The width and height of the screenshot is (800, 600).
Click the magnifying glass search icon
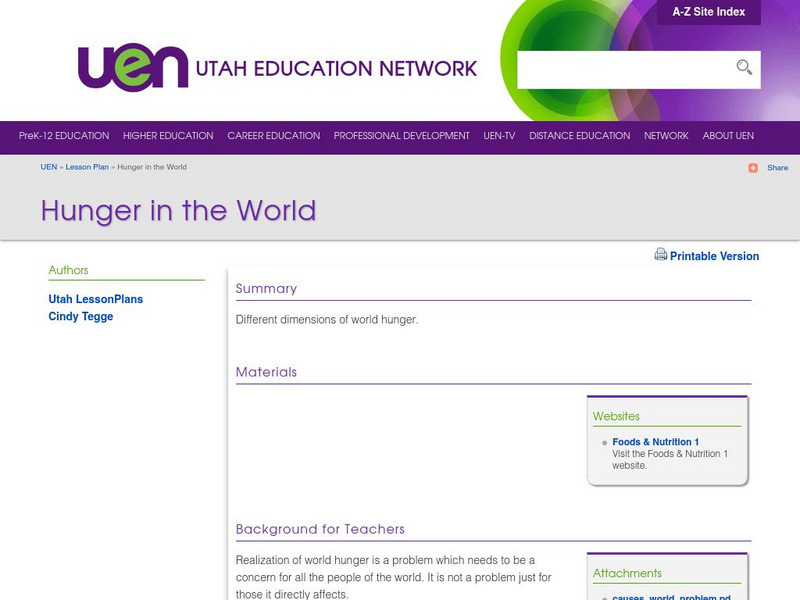pyautogui.click(x=744, y=67)
